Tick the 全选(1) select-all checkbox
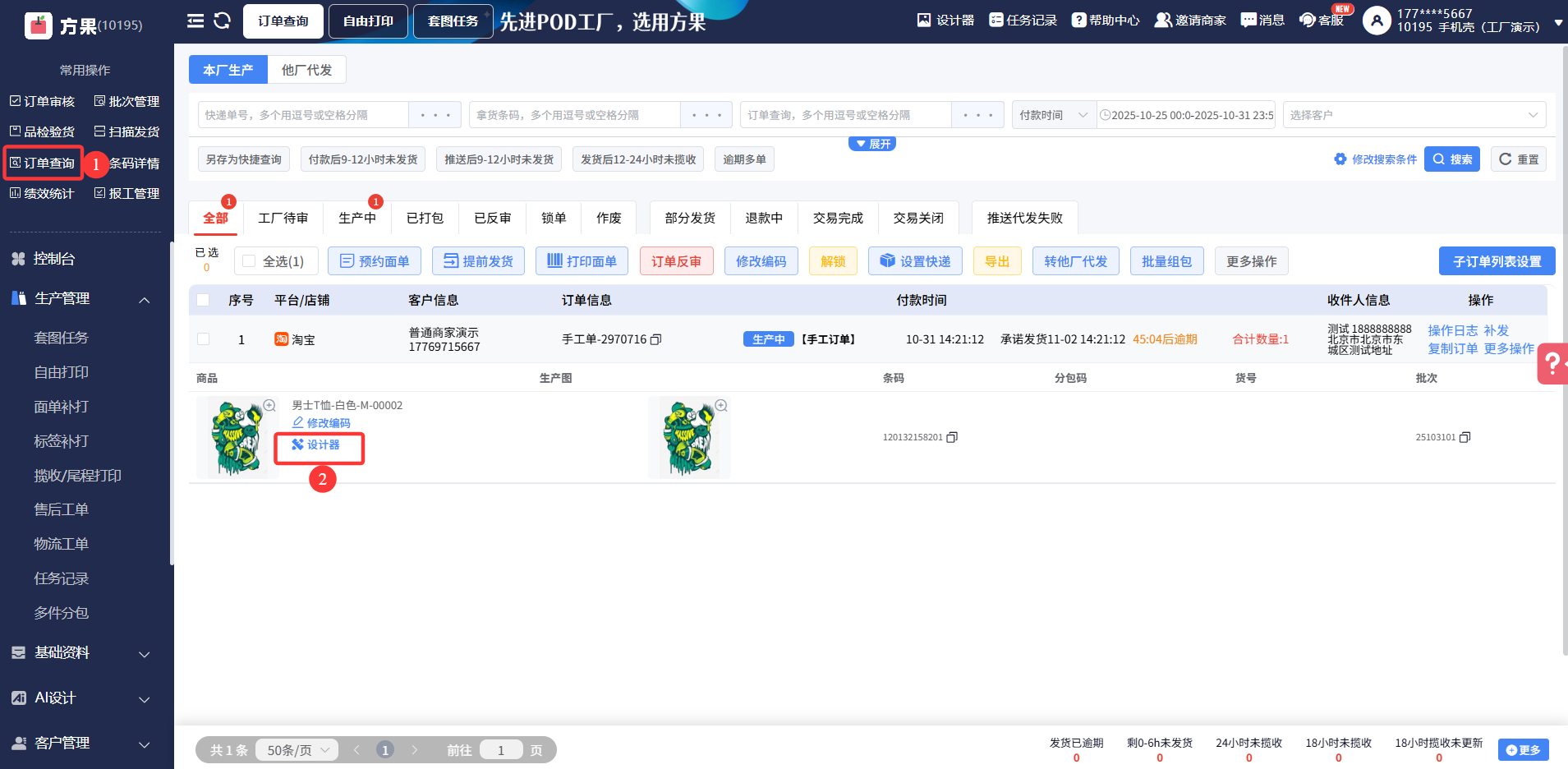The width and height of the screenshot is (1568, 769). 249,261
